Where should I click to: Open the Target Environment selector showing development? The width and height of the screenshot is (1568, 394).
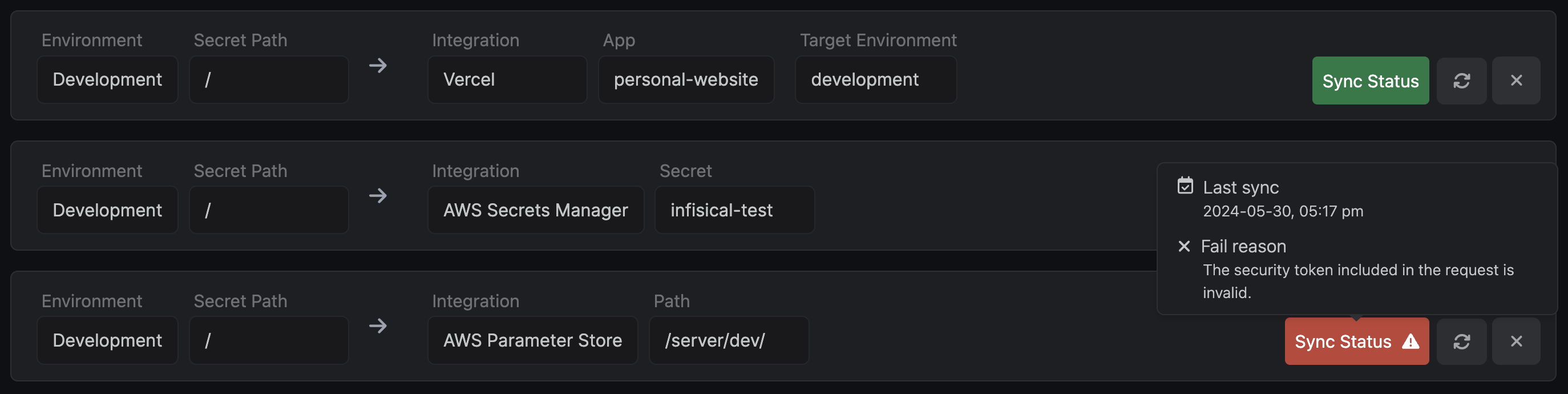(x=875, y=80)
